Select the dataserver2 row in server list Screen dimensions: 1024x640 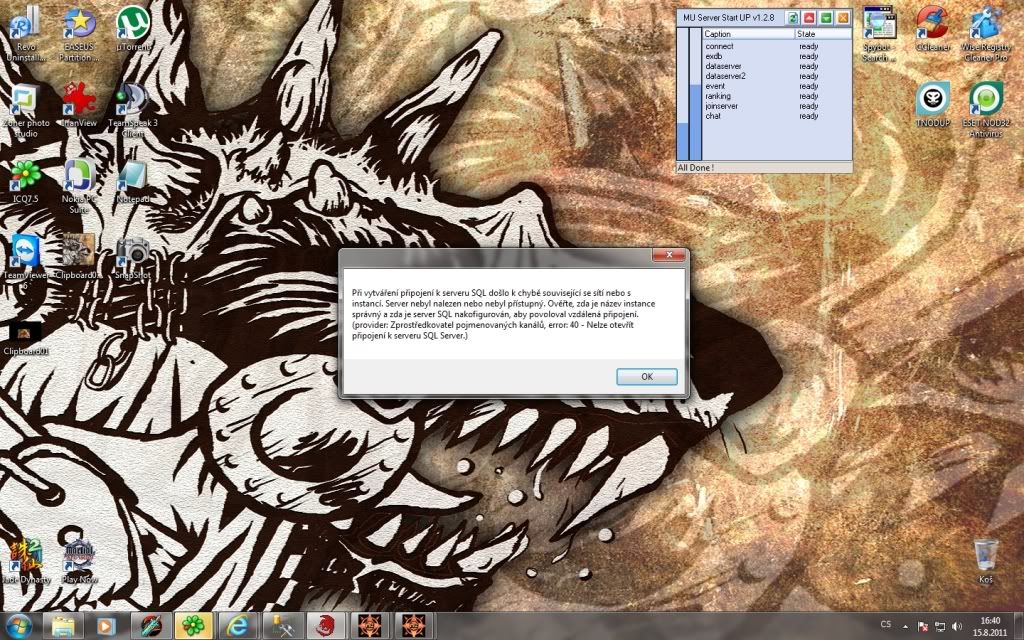pyautogui.click(x=725, y=76)
